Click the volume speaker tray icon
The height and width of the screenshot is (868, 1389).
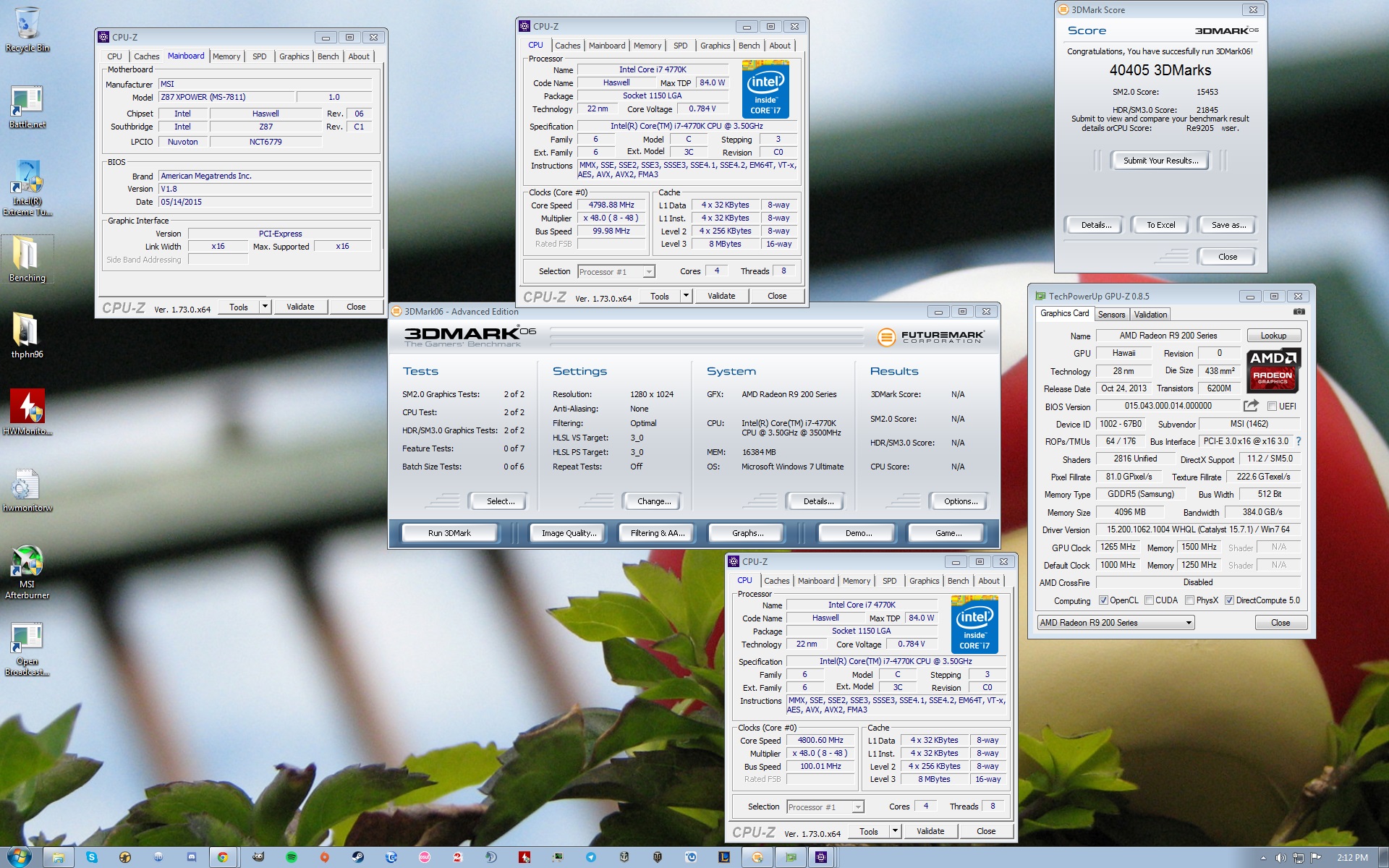coord(1280,858)
